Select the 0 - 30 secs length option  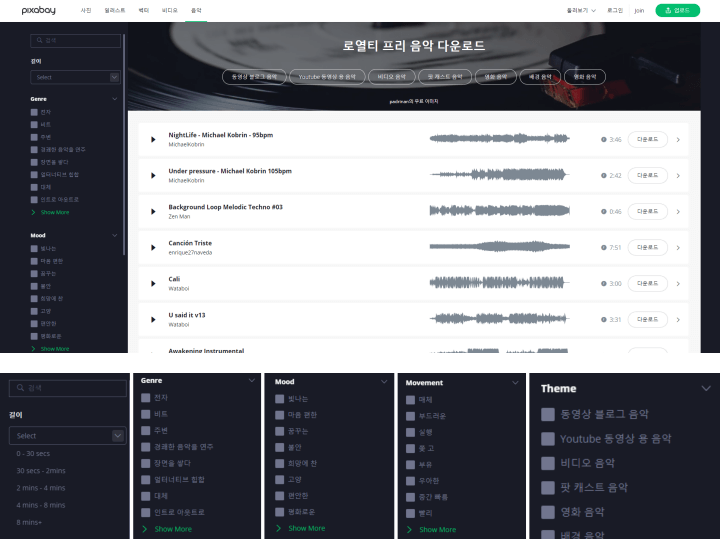tap(33, 454)
